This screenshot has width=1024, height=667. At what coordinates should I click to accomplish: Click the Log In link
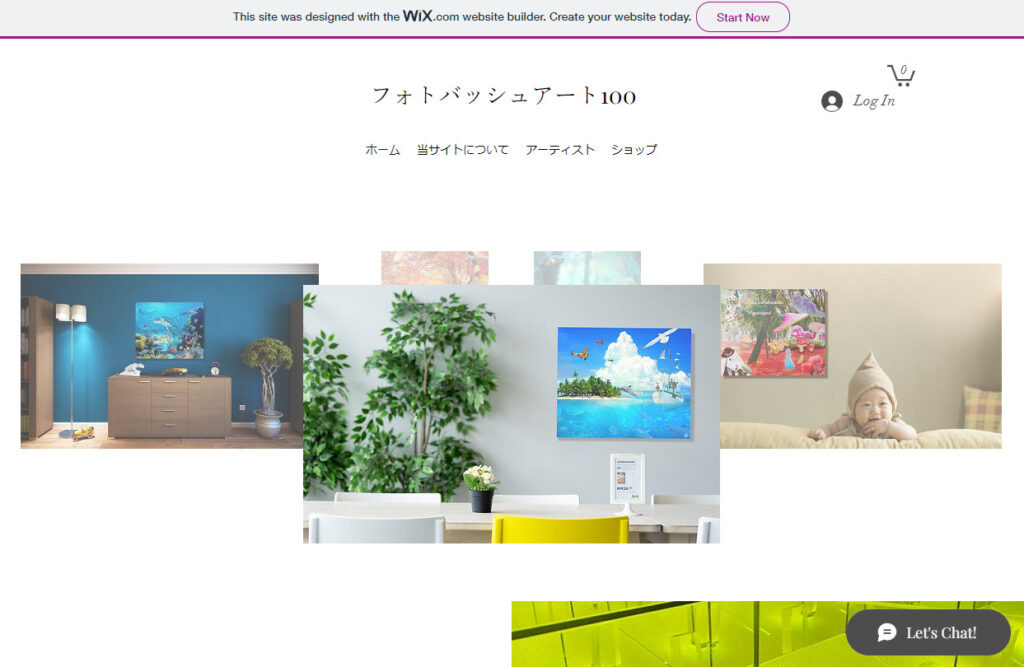point(873,101)
